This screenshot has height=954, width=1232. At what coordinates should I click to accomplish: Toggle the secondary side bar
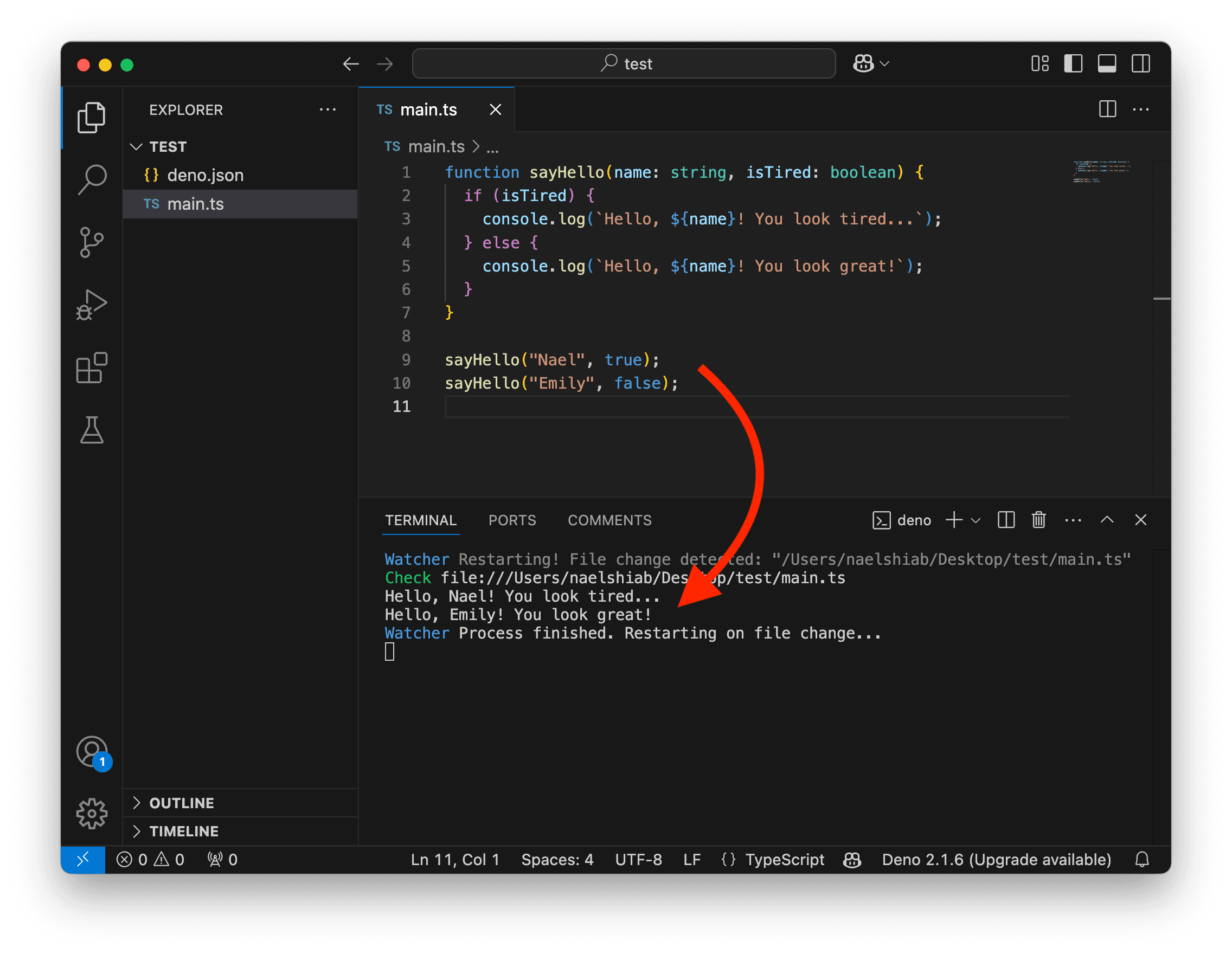click(1140, 64)
